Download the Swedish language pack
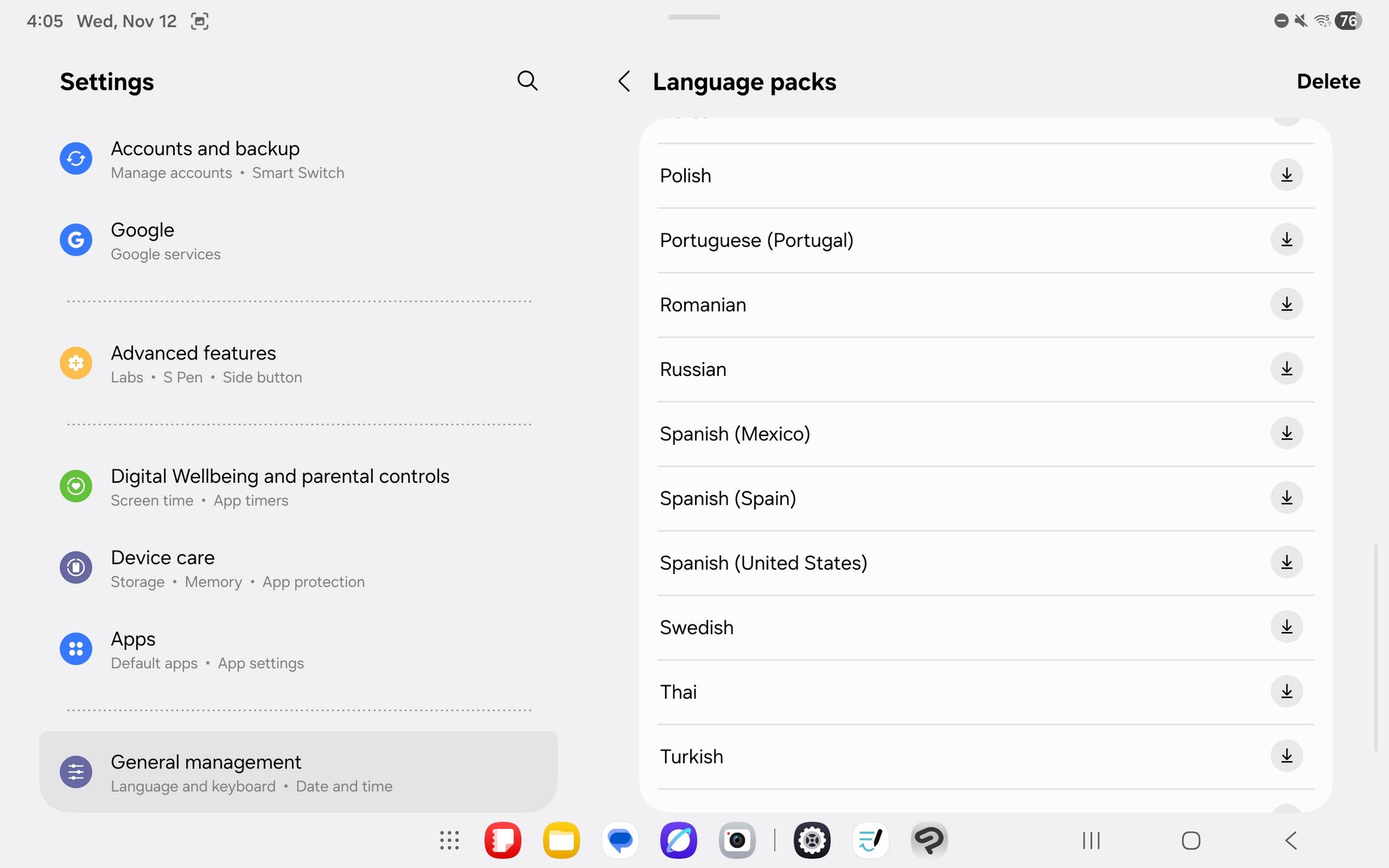The width and height of the screenshot is (1389, 868). 1286,627
